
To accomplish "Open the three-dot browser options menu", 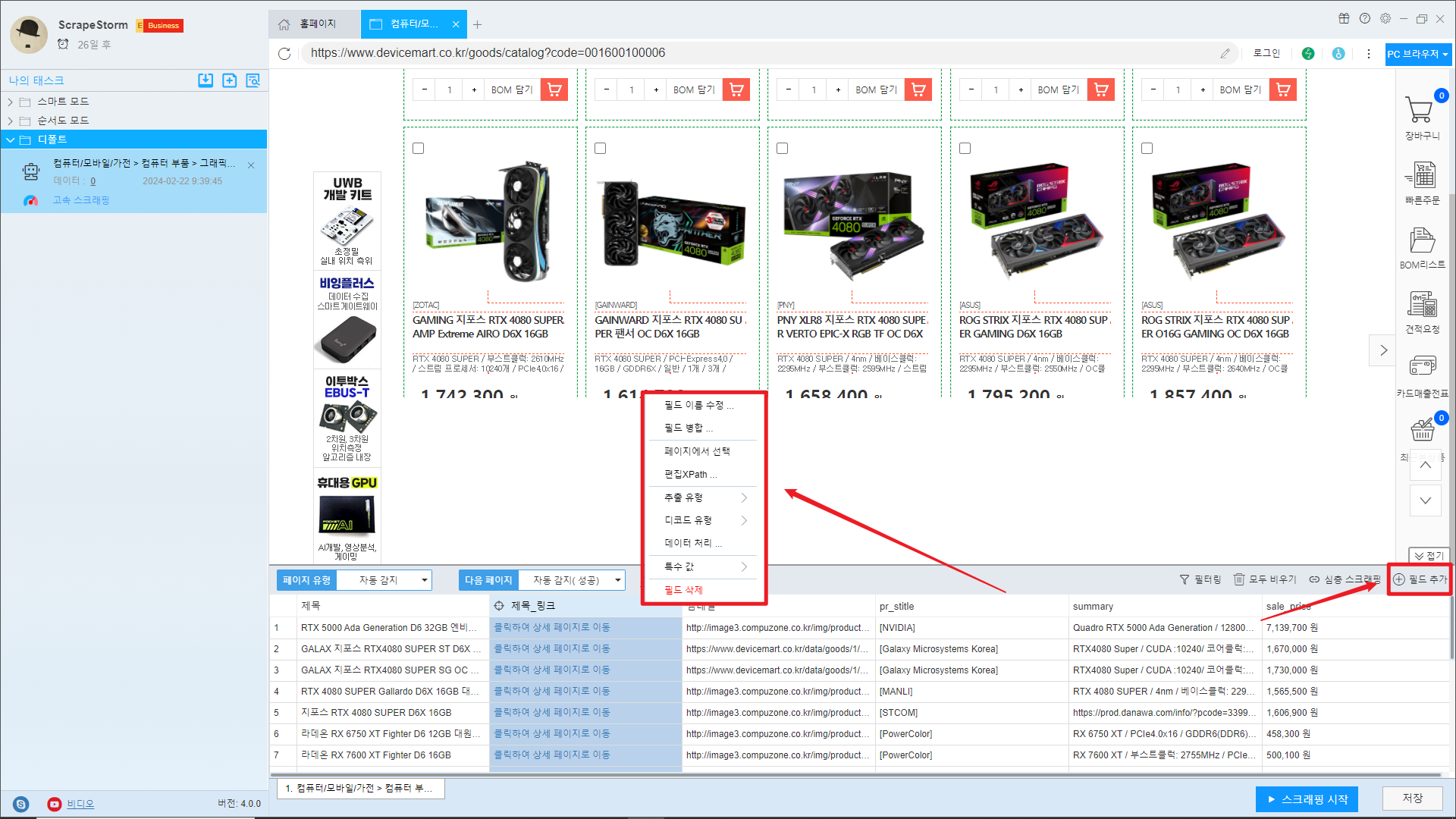I will [x=1369, y=54].
